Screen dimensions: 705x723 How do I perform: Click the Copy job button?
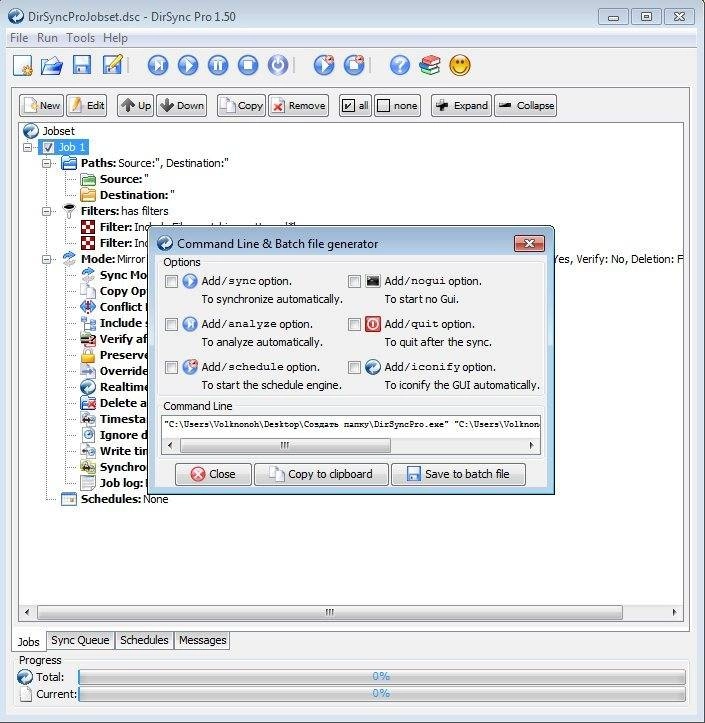[241, 106]
